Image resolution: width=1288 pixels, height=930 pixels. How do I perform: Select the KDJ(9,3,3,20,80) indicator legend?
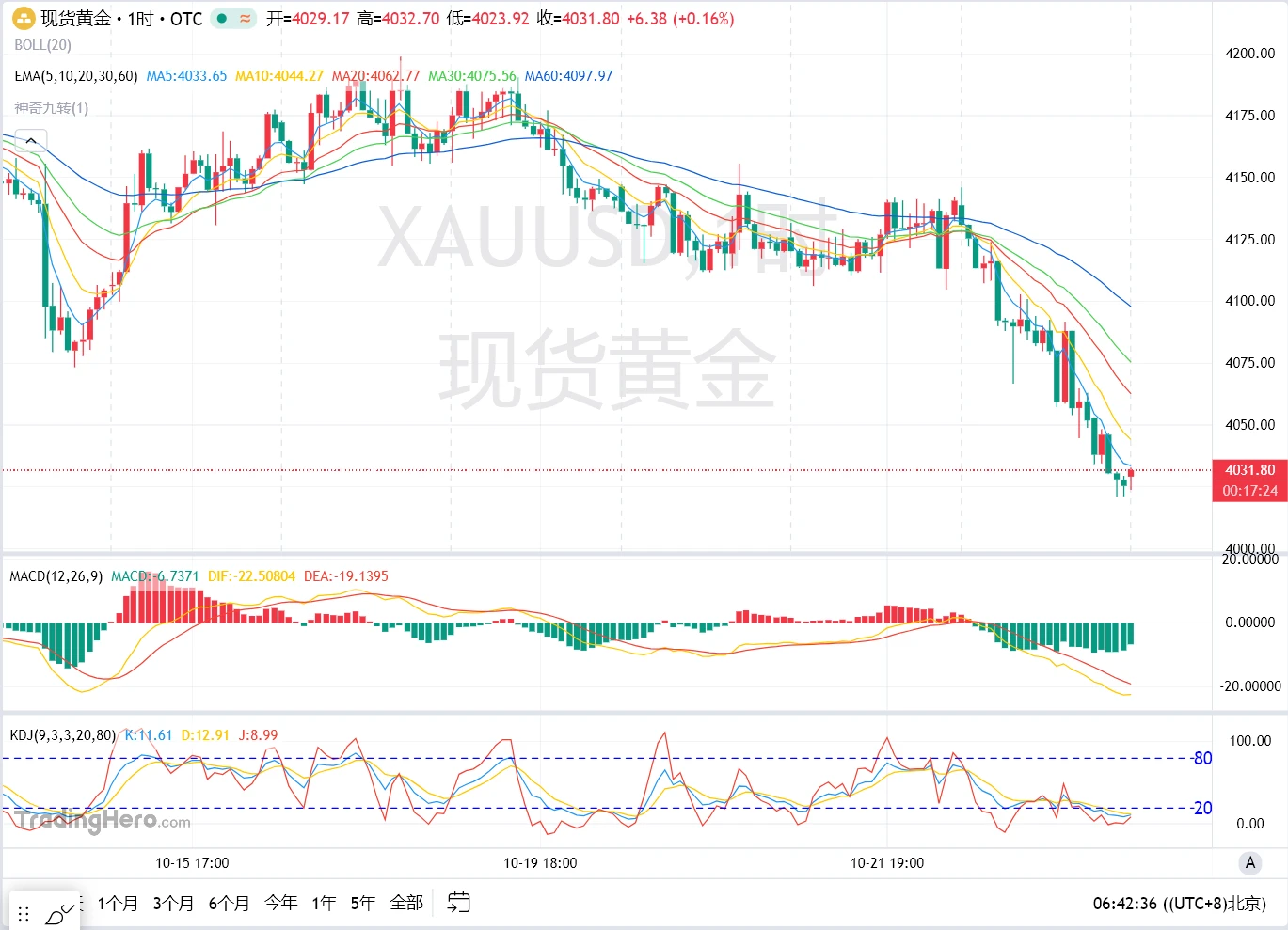[63, 735]
